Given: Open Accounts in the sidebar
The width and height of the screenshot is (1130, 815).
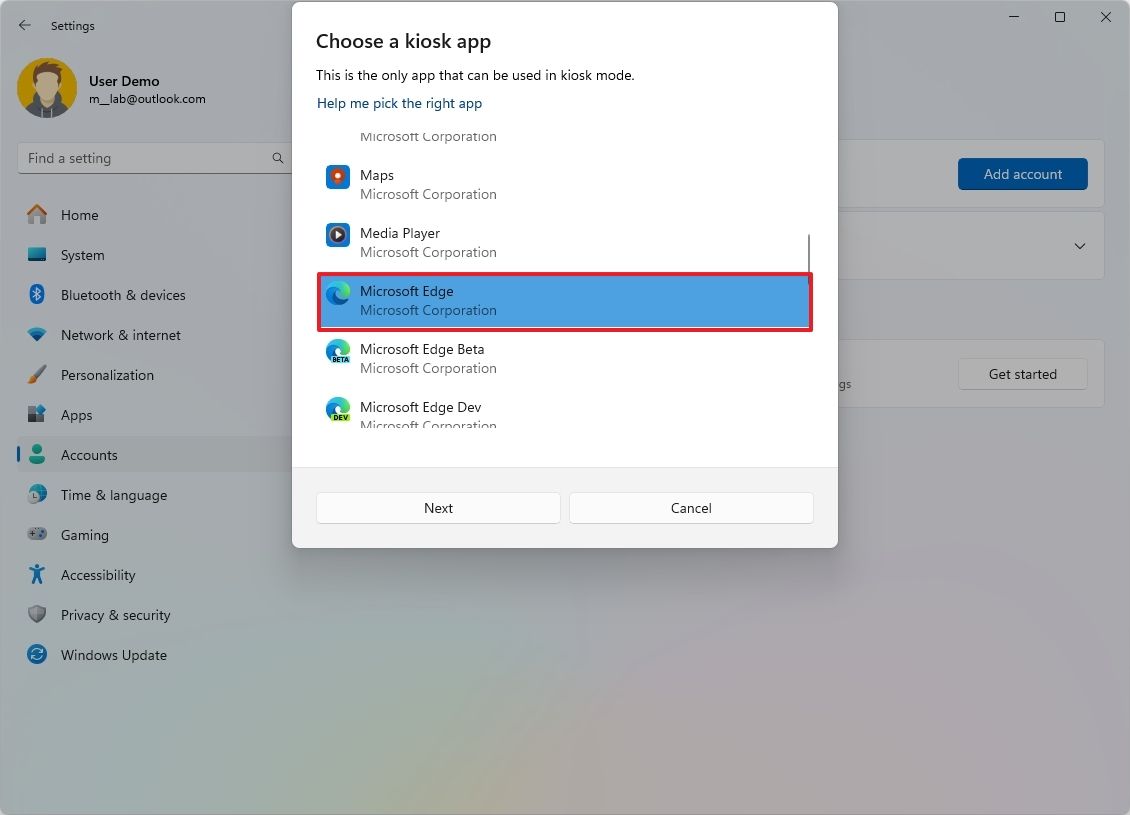Looking at the screenshot, I should [x=36, y=455].
